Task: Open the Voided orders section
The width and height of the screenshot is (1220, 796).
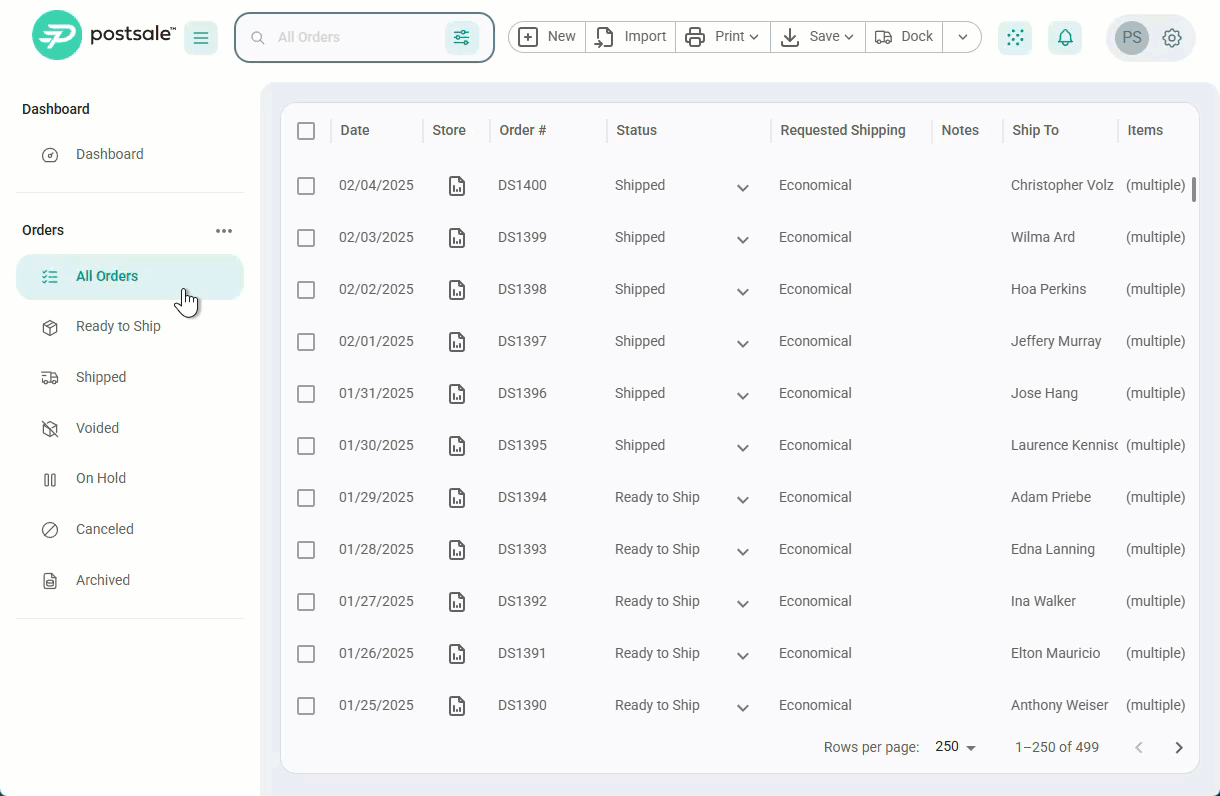Action: pyautogui.click(x=95, y=428)
